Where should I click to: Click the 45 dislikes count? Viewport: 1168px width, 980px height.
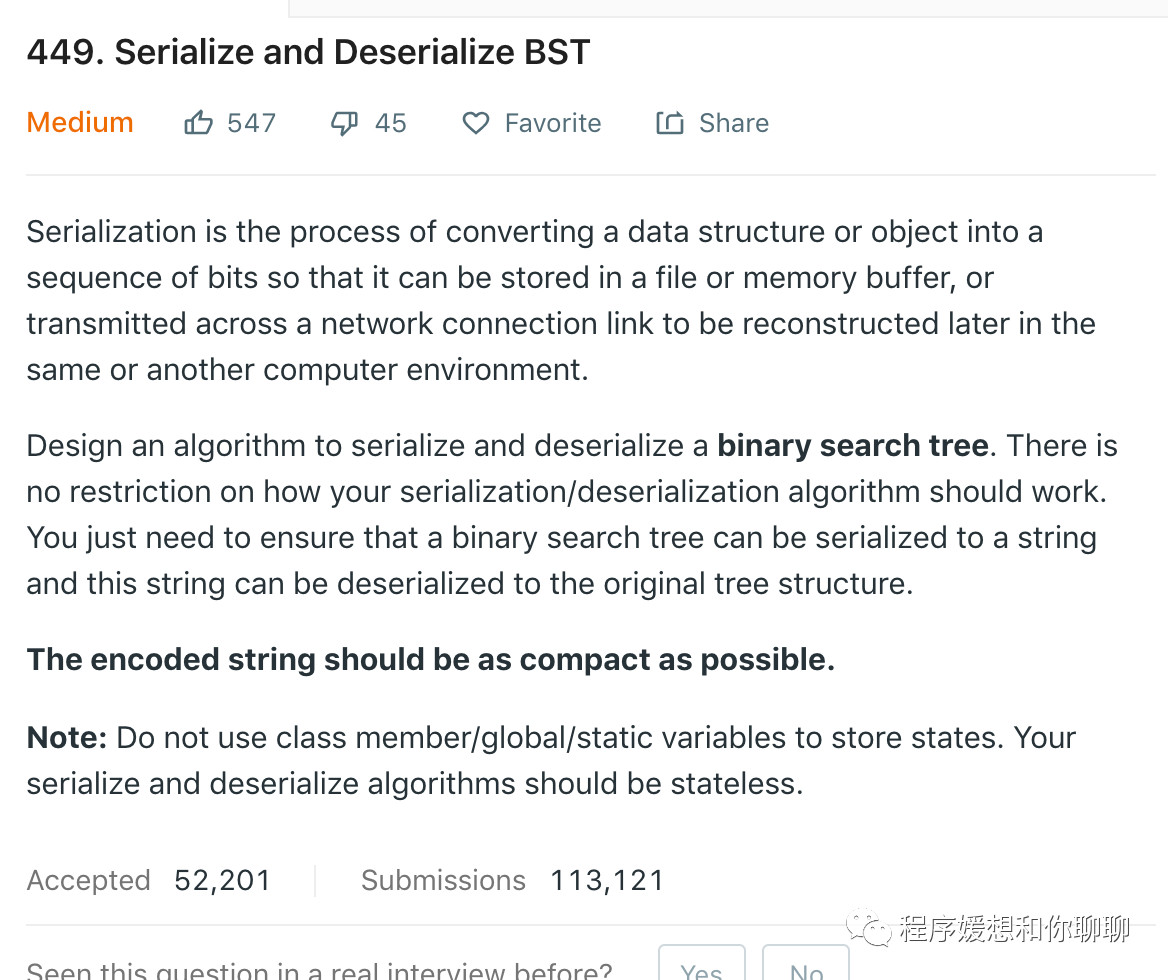pos(390,123)
